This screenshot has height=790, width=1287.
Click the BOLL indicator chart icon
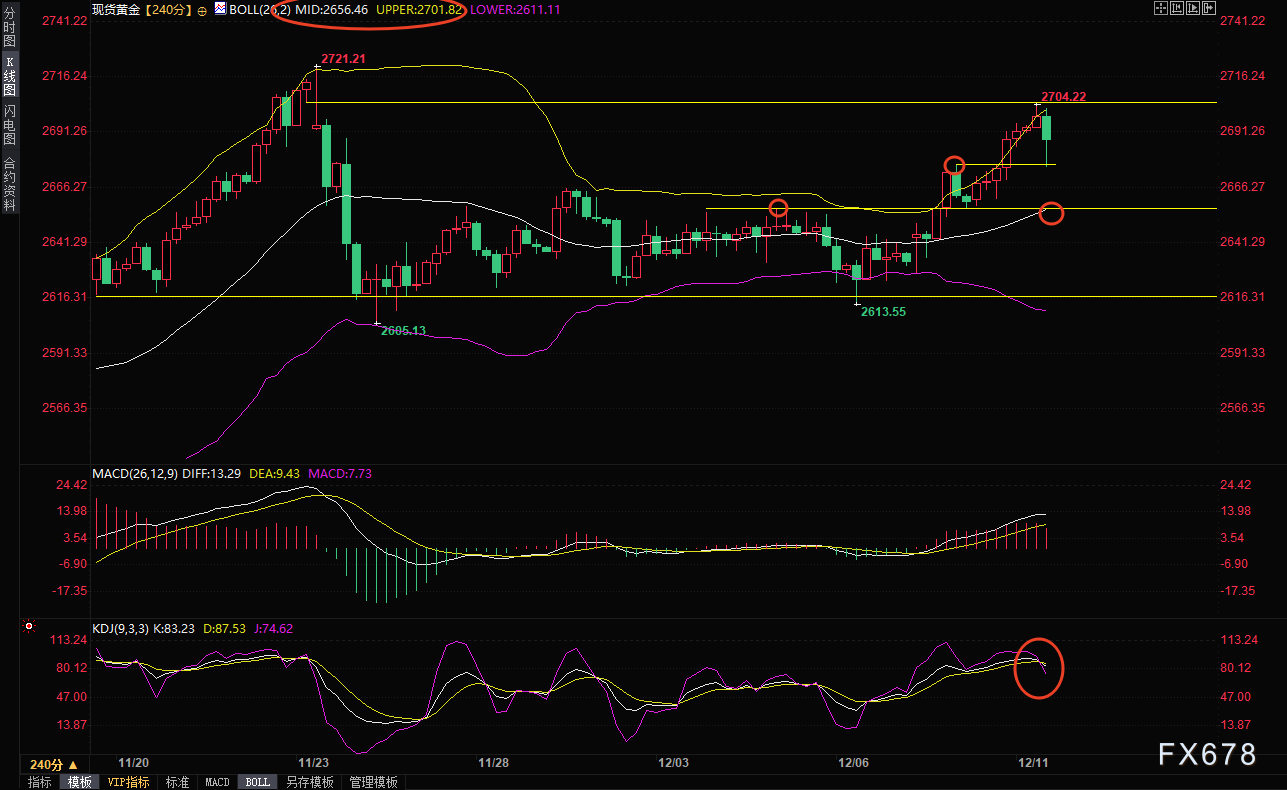220,9
